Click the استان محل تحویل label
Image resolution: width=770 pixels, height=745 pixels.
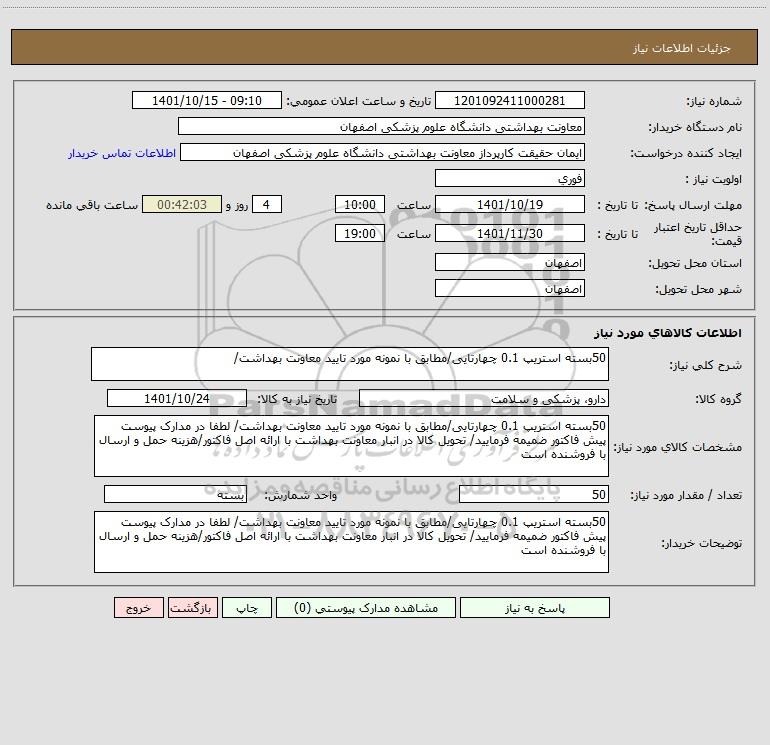pos(695,264)
